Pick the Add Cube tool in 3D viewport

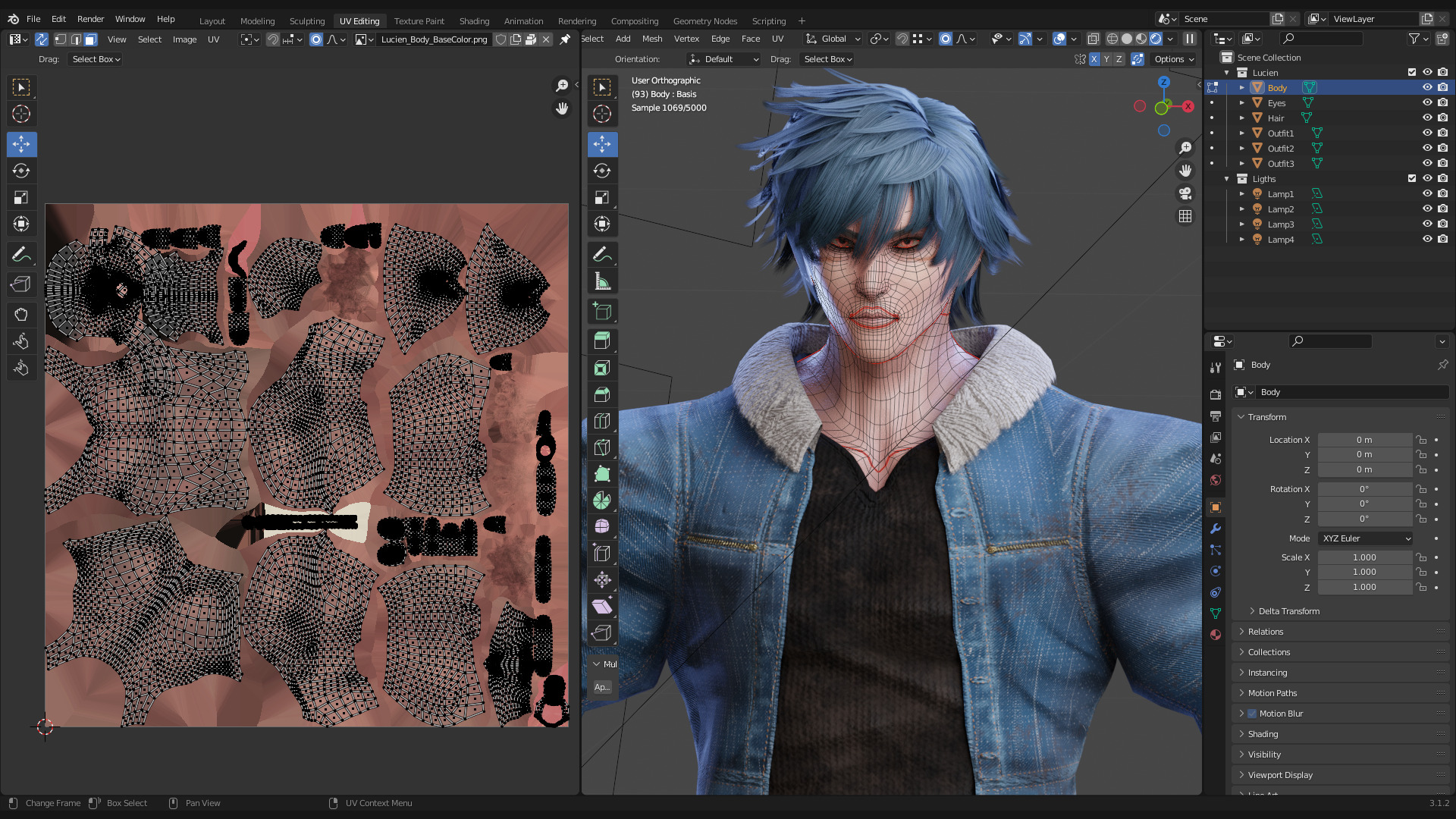pos(602,311)
